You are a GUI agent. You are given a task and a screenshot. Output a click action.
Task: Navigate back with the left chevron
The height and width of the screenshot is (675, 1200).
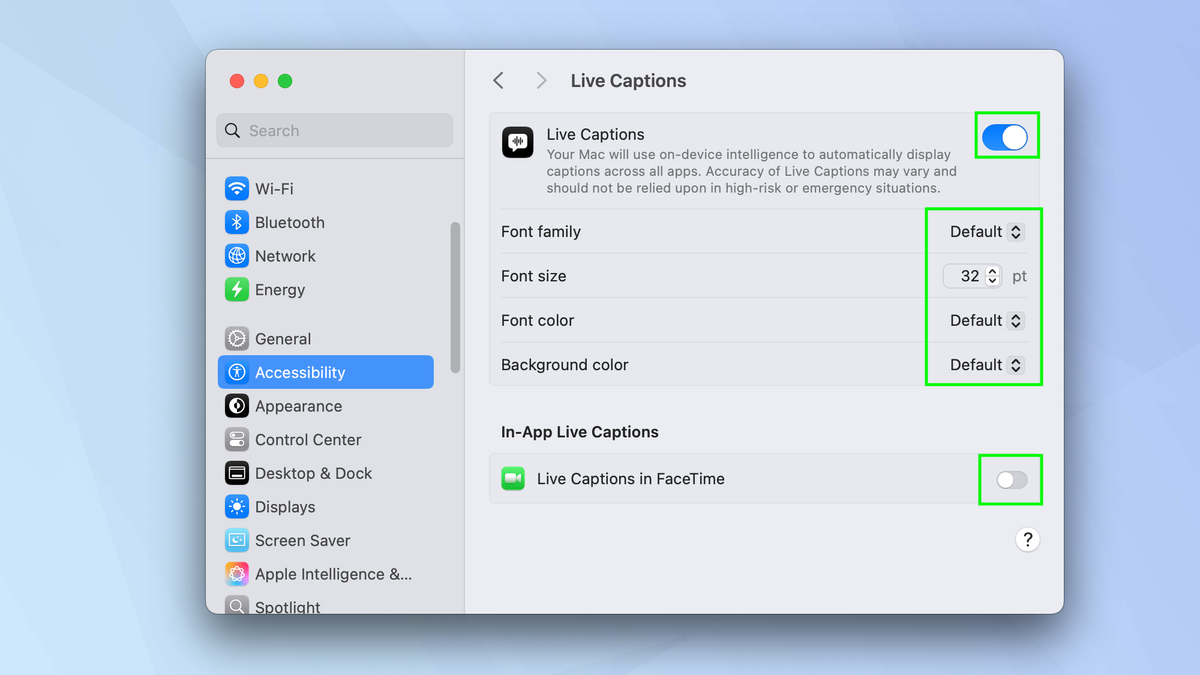(x=498, y=80)
